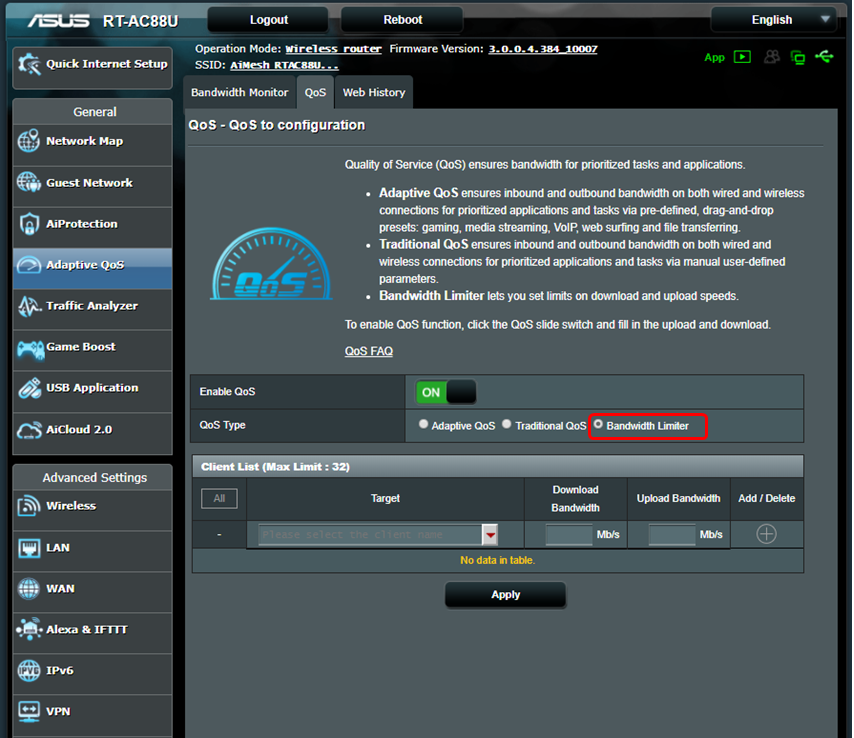The height and width of the screenshot is (738, 854).
Task: Open USB Application icon
Action: tap(29, 388)
